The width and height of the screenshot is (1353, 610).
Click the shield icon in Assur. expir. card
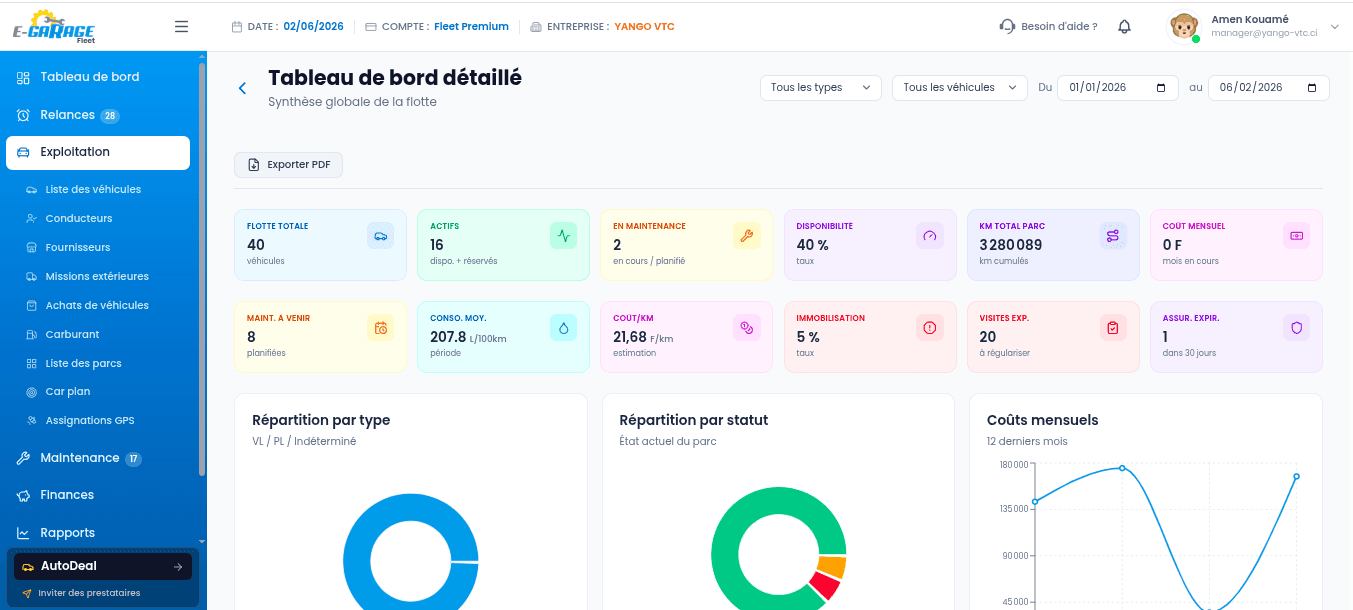click(x=1296, y=328)
